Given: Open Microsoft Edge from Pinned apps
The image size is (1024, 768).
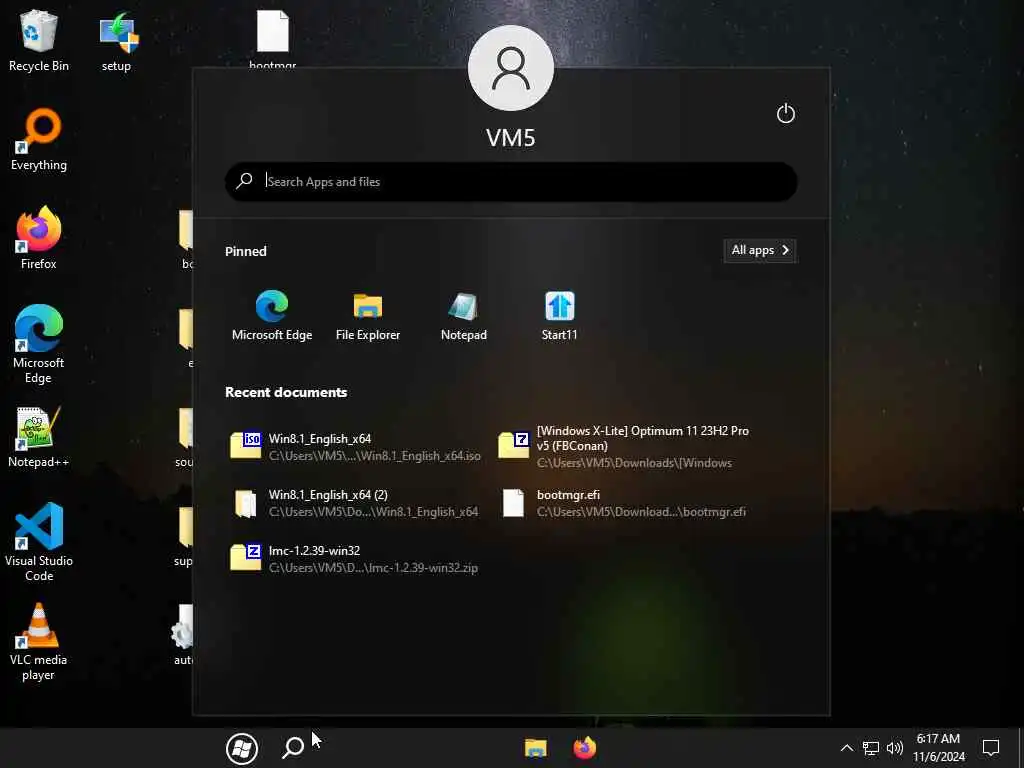Looking at the screenshot, I should point(272,315).
